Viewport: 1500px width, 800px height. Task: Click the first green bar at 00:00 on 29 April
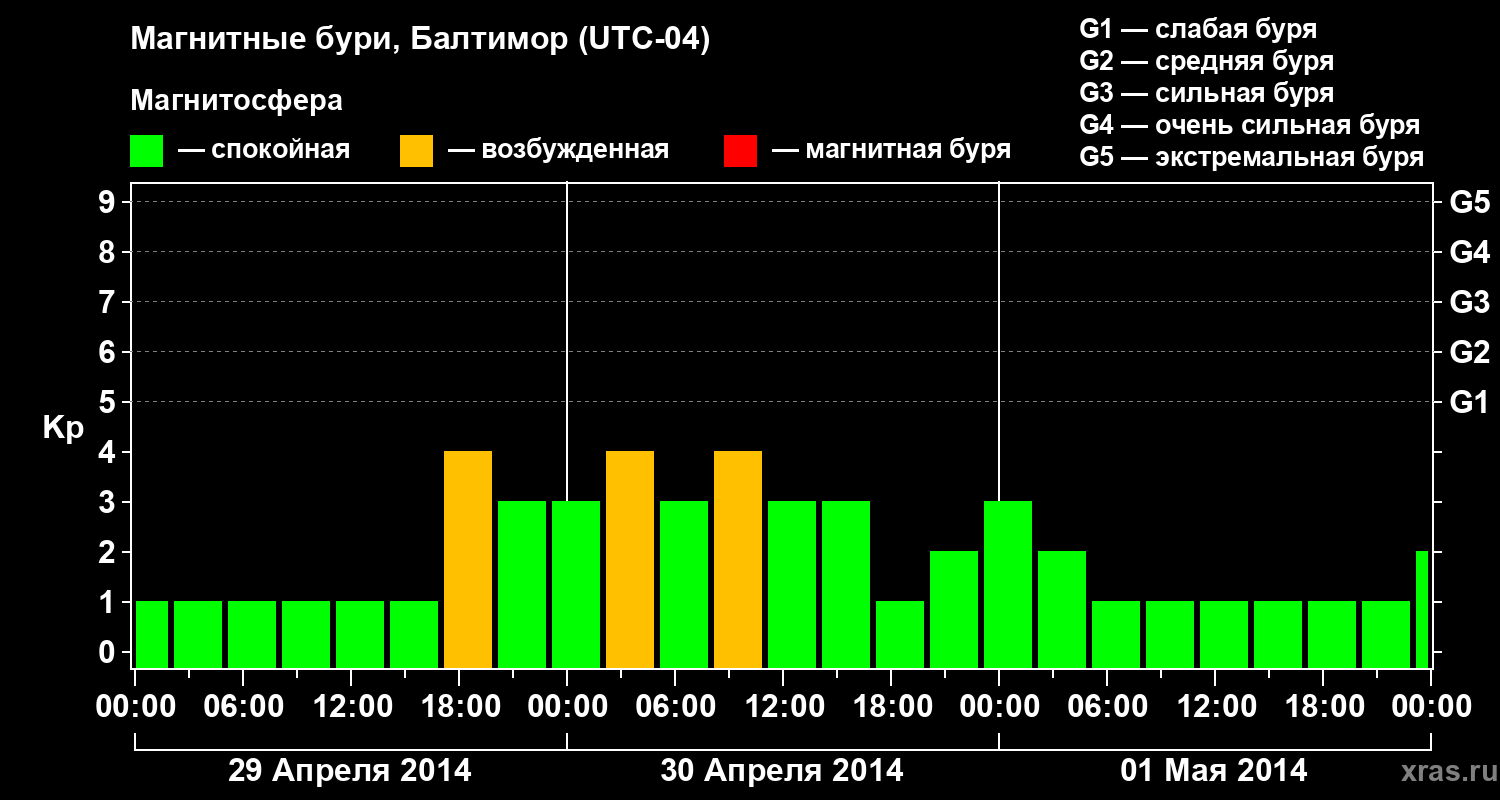click(x=152, y=634)
